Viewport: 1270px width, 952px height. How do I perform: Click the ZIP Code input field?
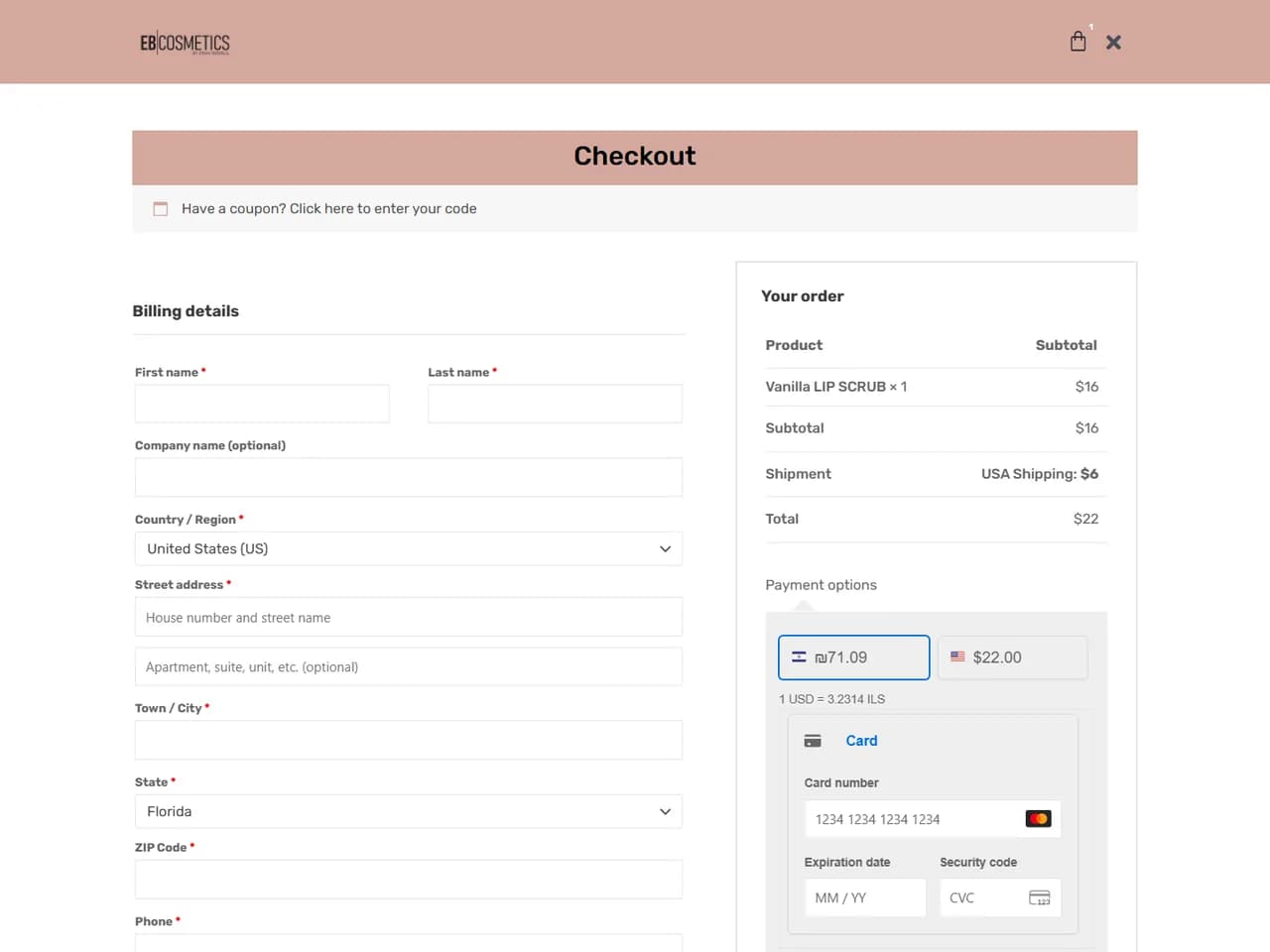tap(409, 879)
